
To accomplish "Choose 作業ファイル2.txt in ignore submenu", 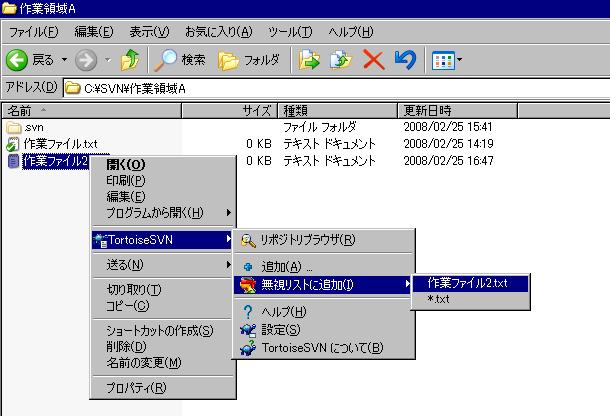I will coord(470,283).
